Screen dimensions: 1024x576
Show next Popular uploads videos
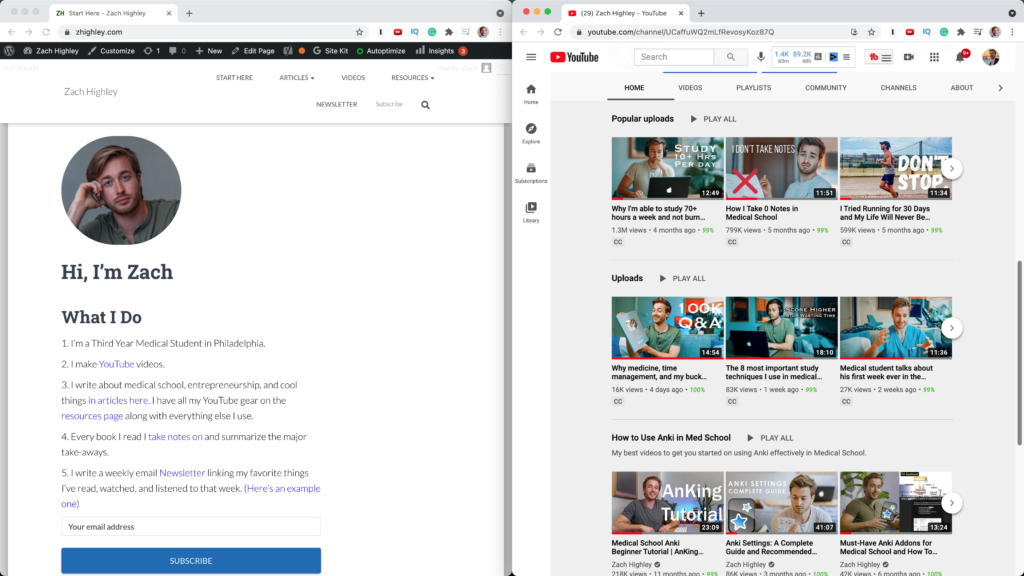point(952,168)
